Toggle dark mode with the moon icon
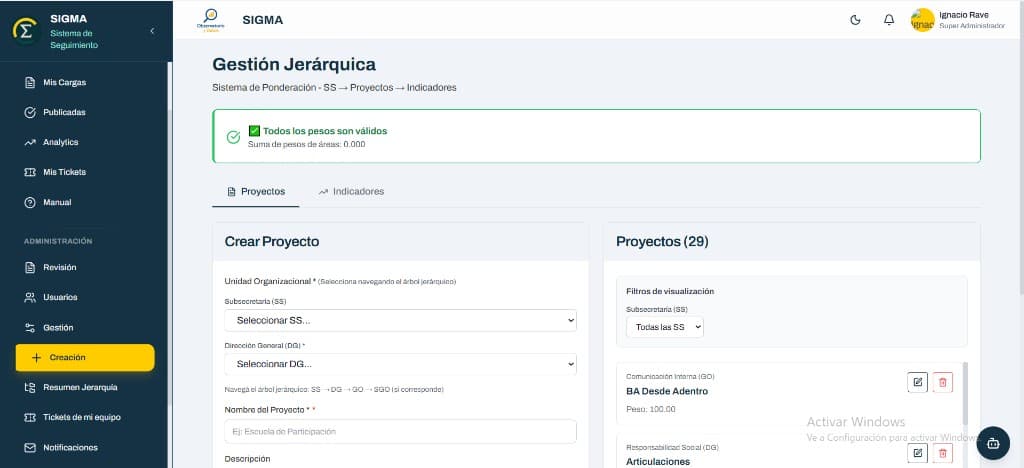1024x468 pixels. pyautogui.click(x=856, y=20)
